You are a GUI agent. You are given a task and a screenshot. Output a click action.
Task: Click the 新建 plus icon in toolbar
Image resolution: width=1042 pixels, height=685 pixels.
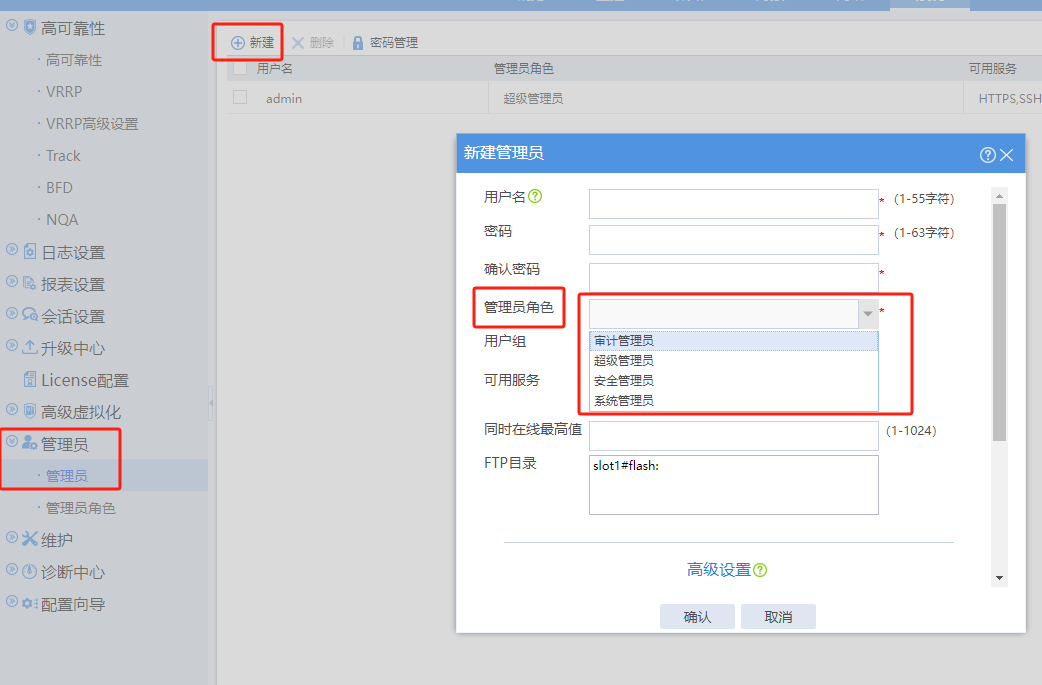[x=237, y=43]
